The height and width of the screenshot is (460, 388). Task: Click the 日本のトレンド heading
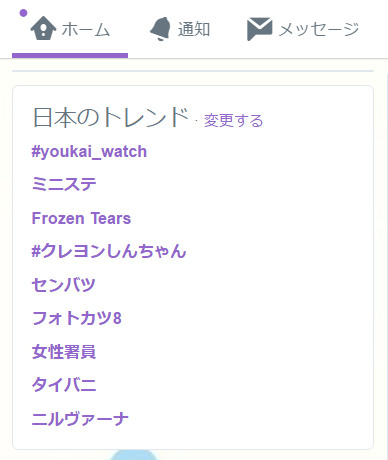111,117
